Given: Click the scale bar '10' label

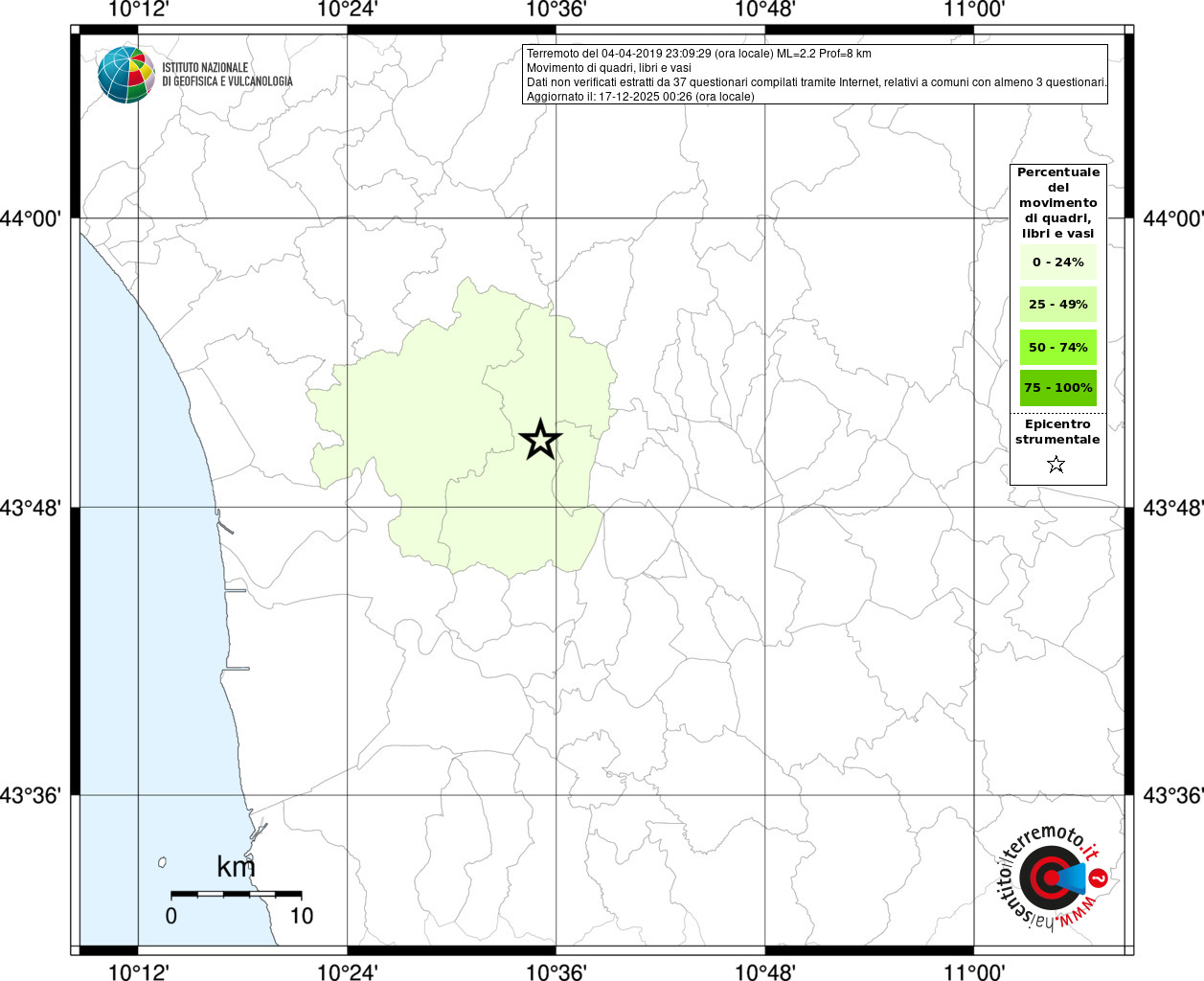Looking at the screenshot, I should (302, 916).
